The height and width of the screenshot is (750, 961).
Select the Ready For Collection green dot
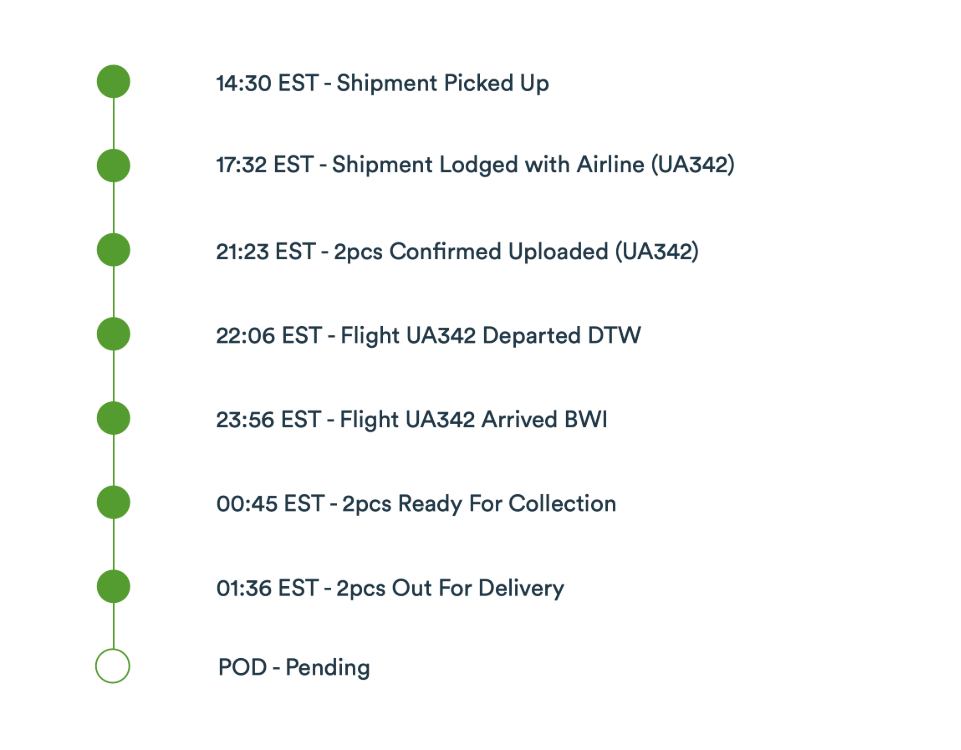113,502
